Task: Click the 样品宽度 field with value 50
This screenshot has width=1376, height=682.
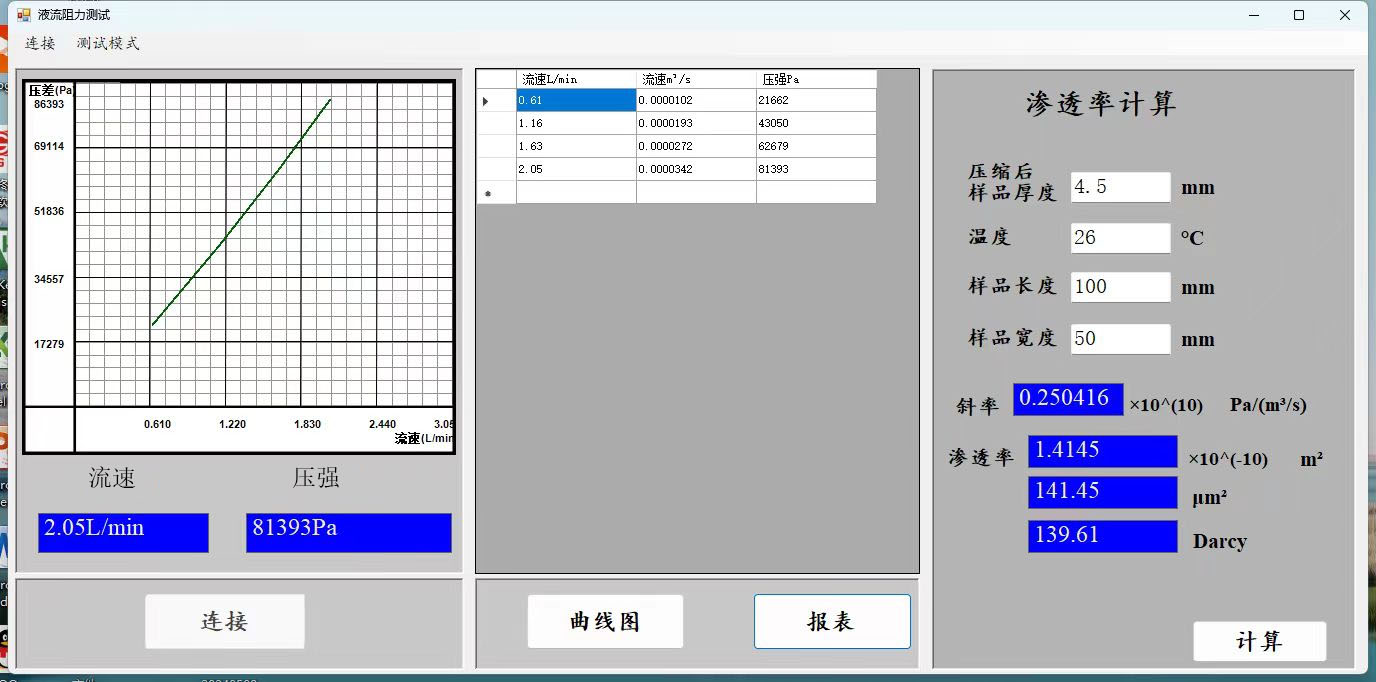Action: tap(1119, 338)
